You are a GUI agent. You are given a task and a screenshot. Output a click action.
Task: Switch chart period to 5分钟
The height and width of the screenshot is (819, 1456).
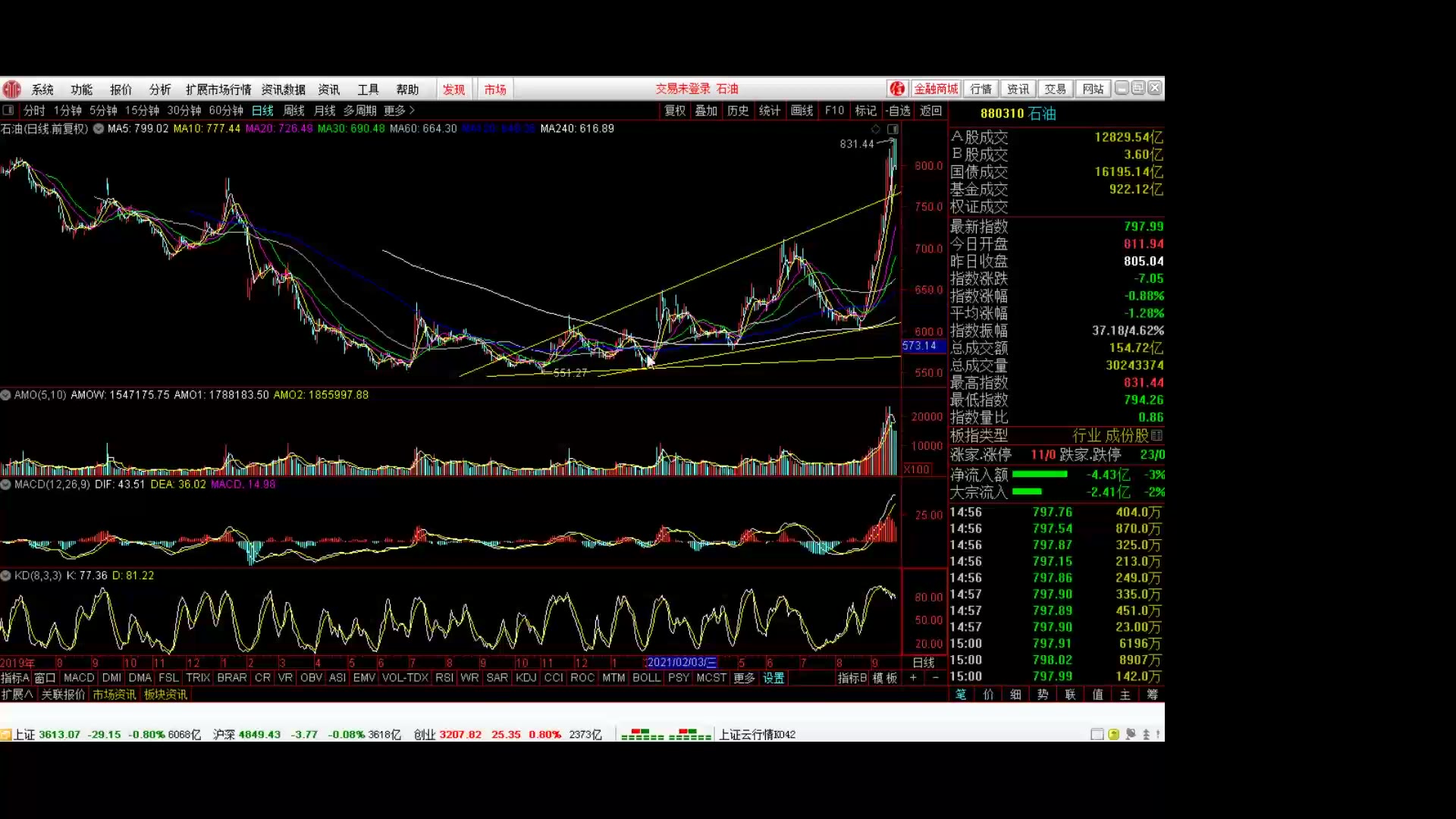tap(104, 111)
